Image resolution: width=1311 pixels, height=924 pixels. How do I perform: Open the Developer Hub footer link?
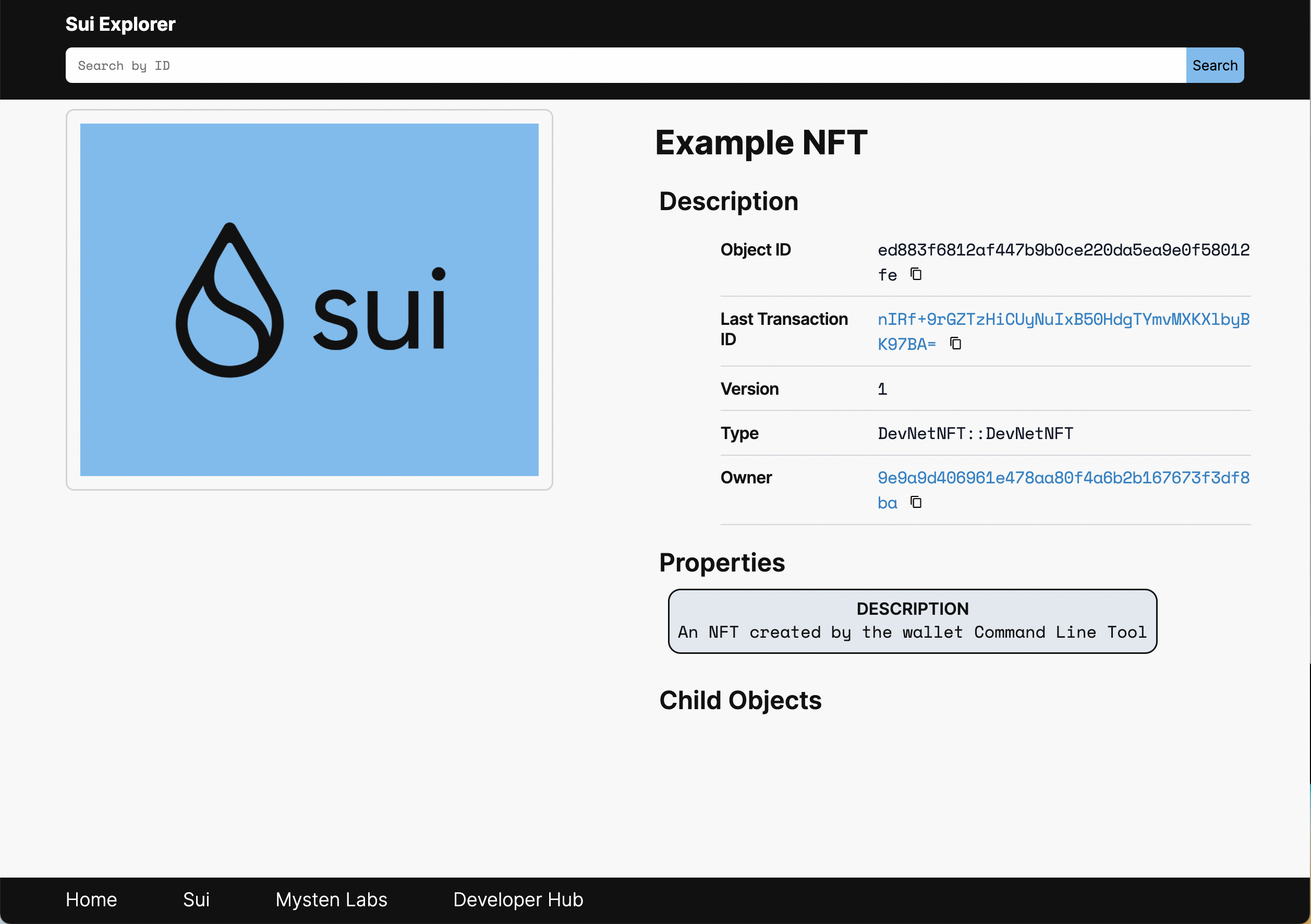(x=518, y=899)
